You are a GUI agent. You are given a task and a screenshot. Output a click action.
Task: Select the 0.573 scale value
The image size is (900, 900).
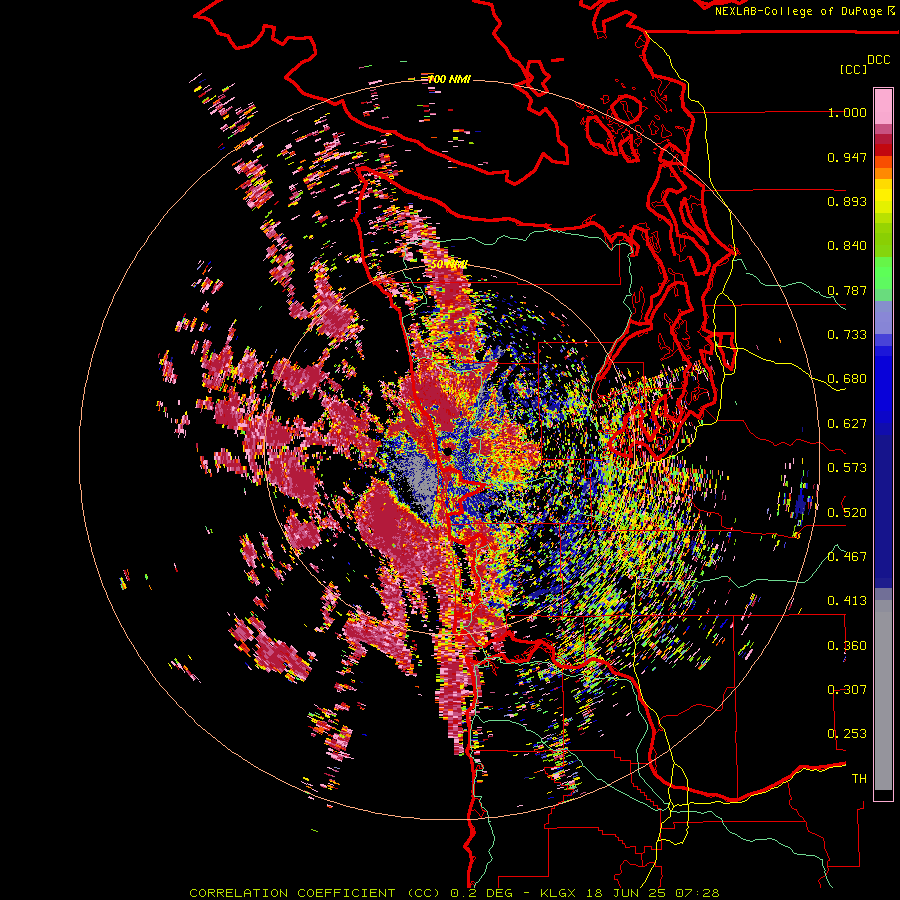tap(847, 468)
